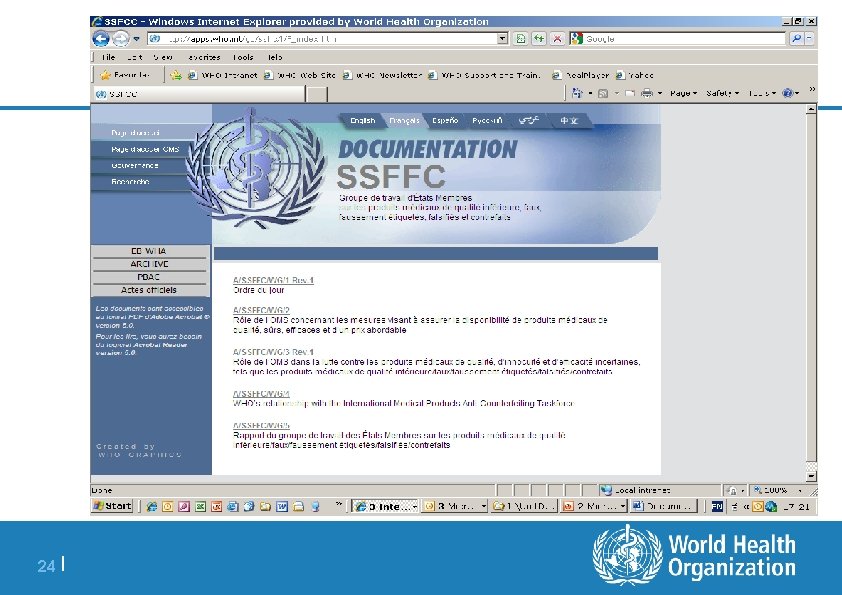Open document A/SSFFC/WG/2
Viewport: 842px width, 595px height.
(x=262, y=310)
